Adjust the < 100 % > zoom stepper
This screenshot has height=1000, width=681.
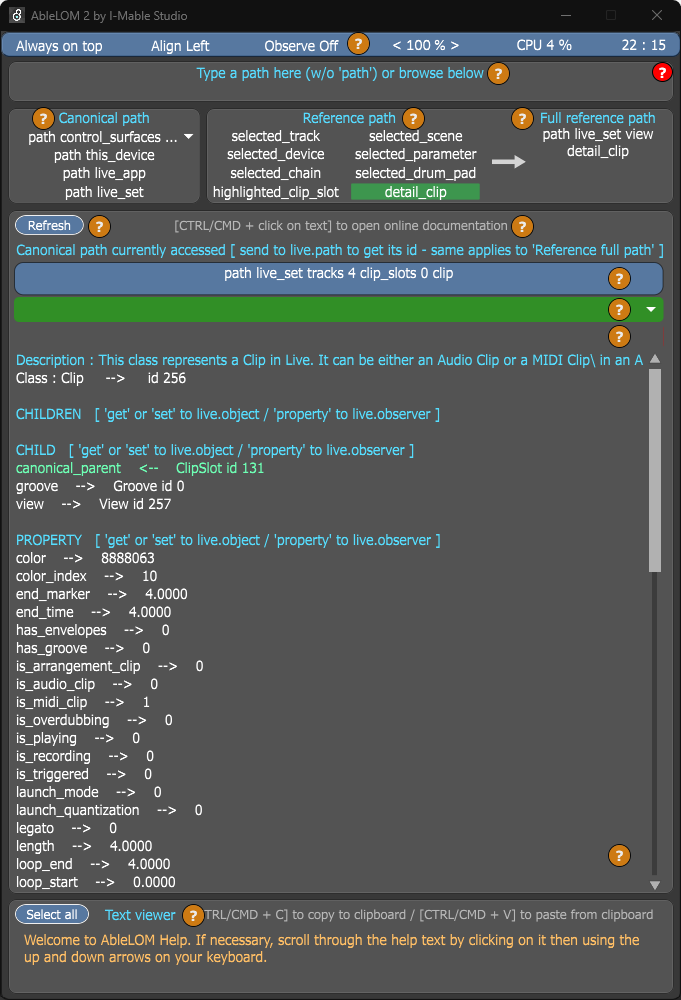[x=425, y=45]
